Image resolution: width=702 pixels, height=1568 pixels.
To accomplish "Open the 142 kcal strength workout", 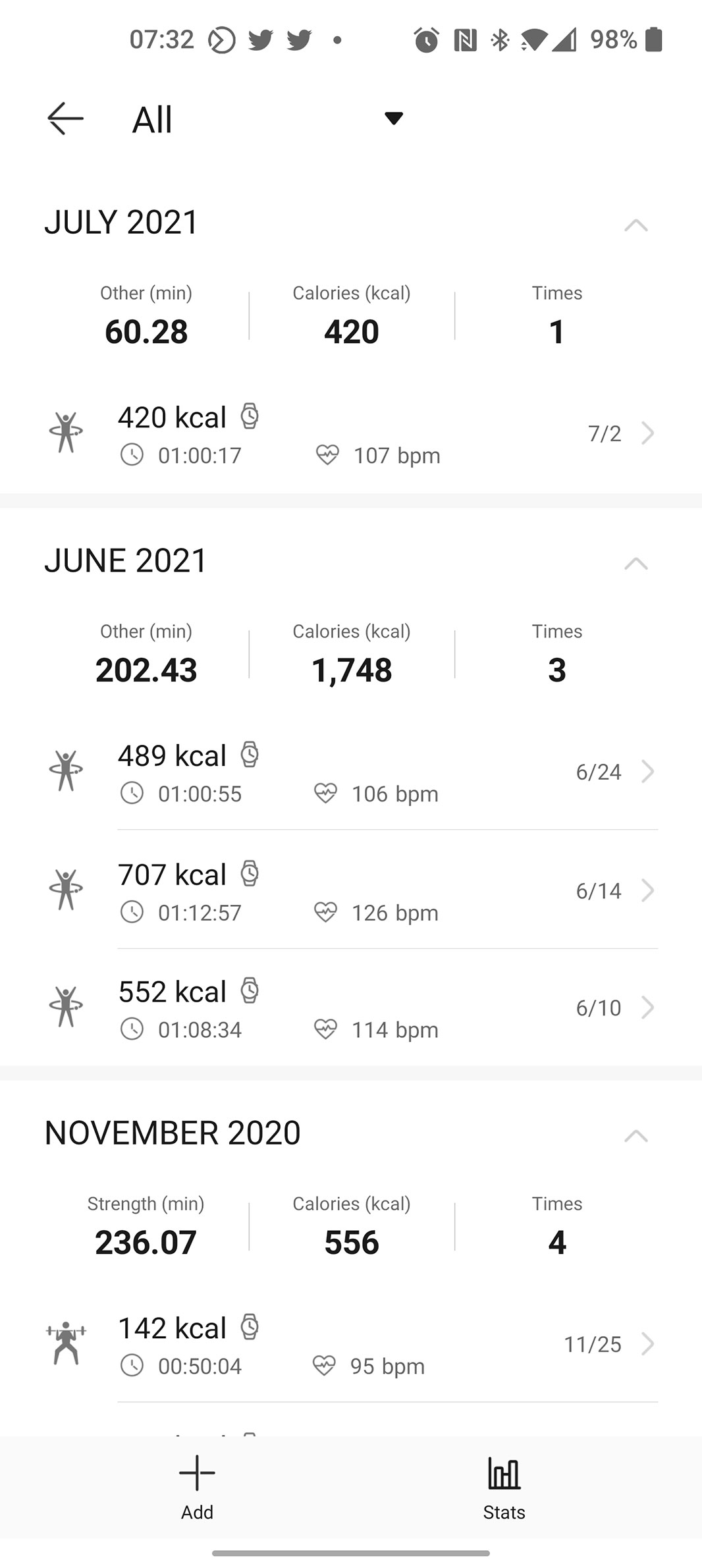I will pyautogui.click(x=349, y=1345).
